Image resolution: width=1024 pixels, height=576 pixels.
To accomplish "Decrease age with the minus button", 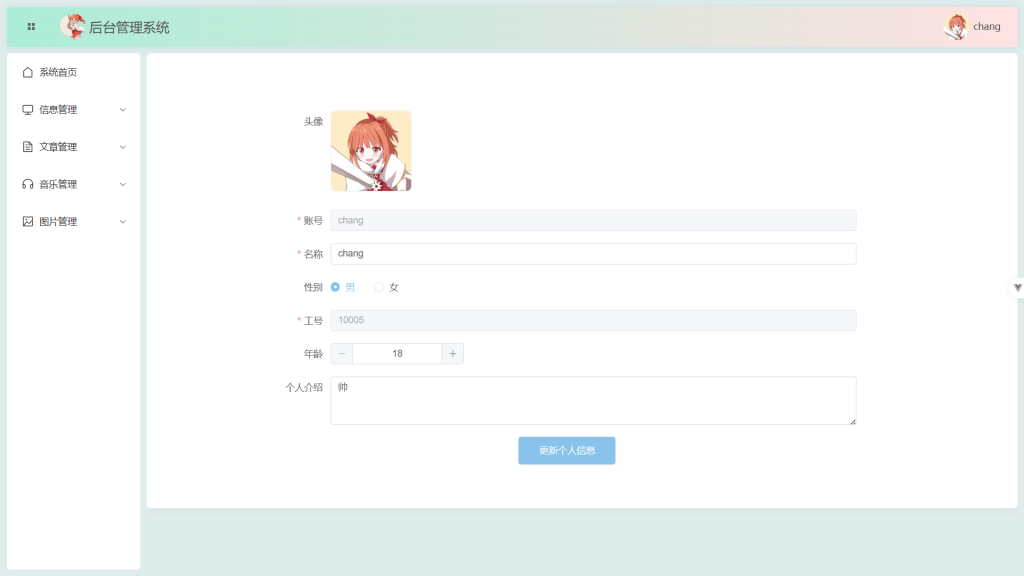I will pos(342,354).
